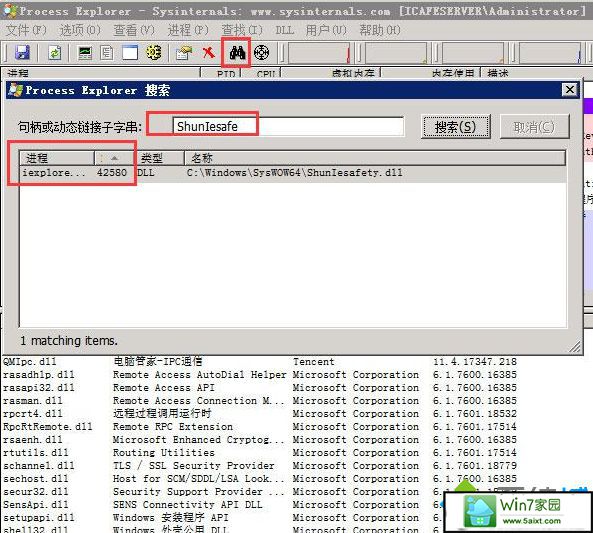
Task: Open the 查找(I) menu
Action: click(242, 30)
